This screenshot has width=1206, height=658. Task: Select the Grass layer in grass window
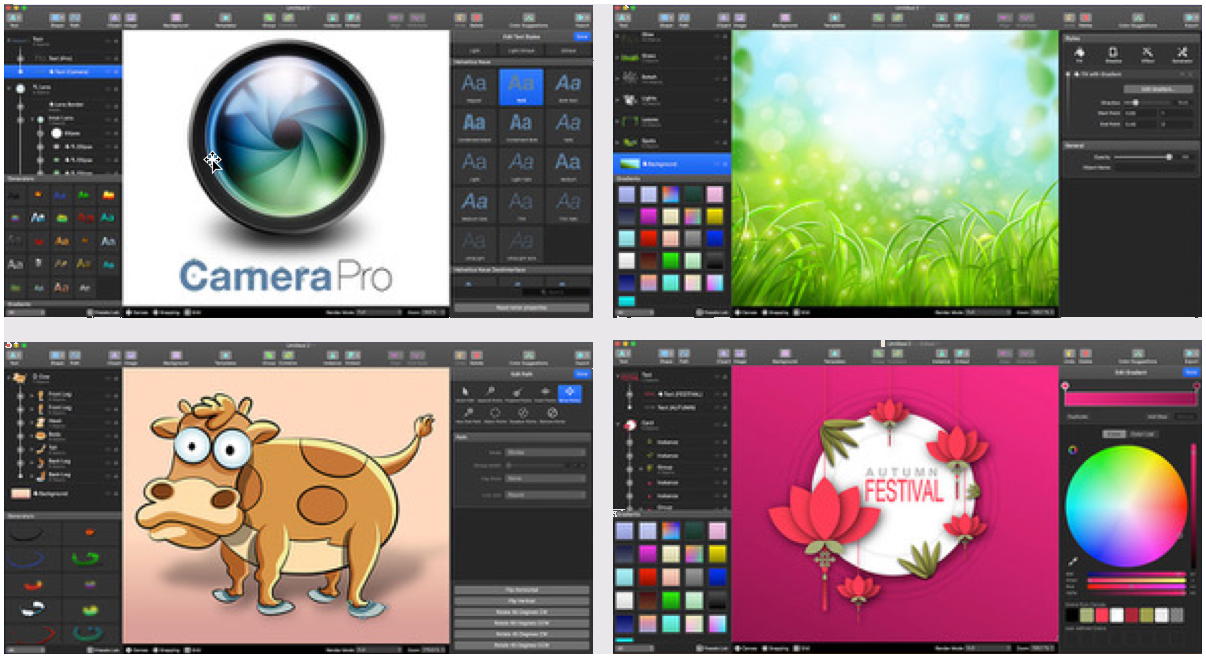pyautogui.click(x=671, y=58)
